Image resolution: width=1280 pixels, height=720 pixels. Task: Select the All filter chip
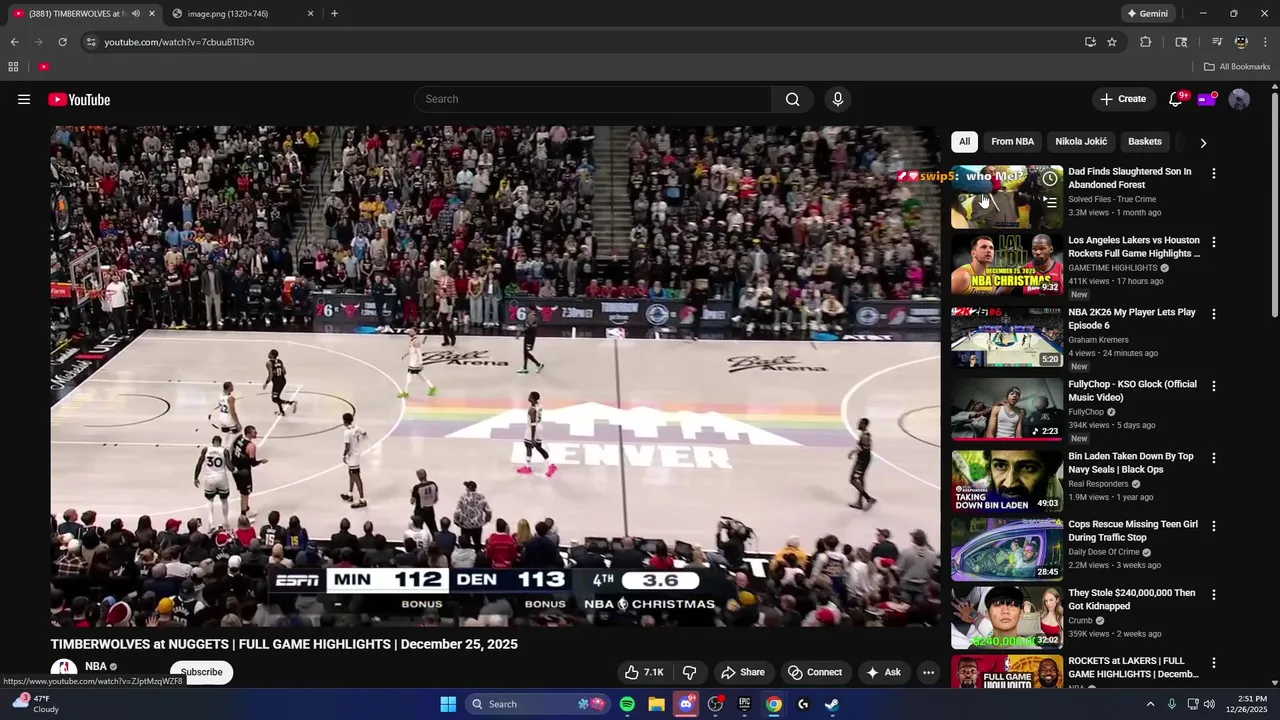click(x=964, y=142)
